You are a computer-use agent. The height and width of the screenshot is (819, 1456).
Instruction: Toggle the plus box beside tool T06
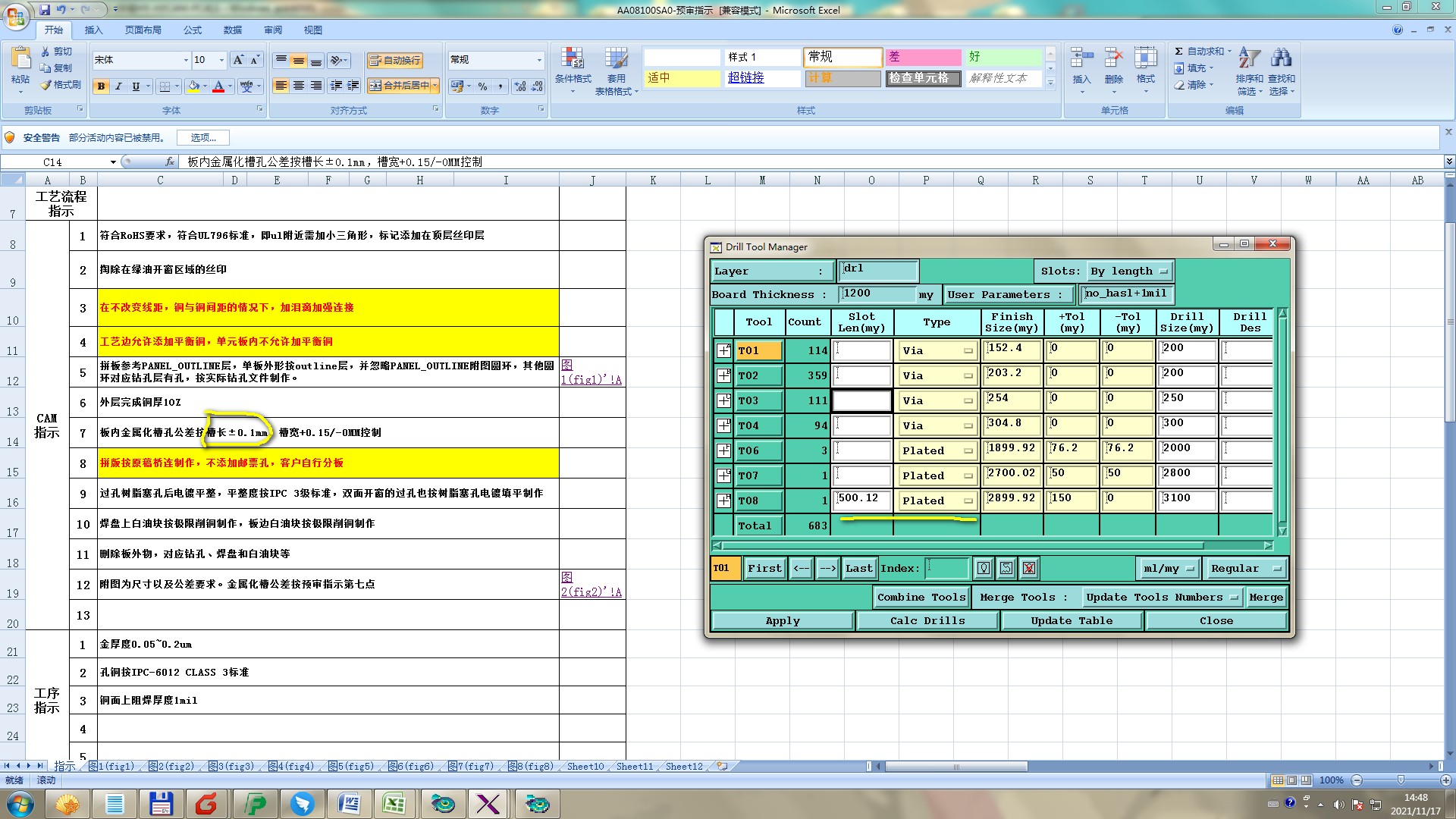[x=723, y=450]
